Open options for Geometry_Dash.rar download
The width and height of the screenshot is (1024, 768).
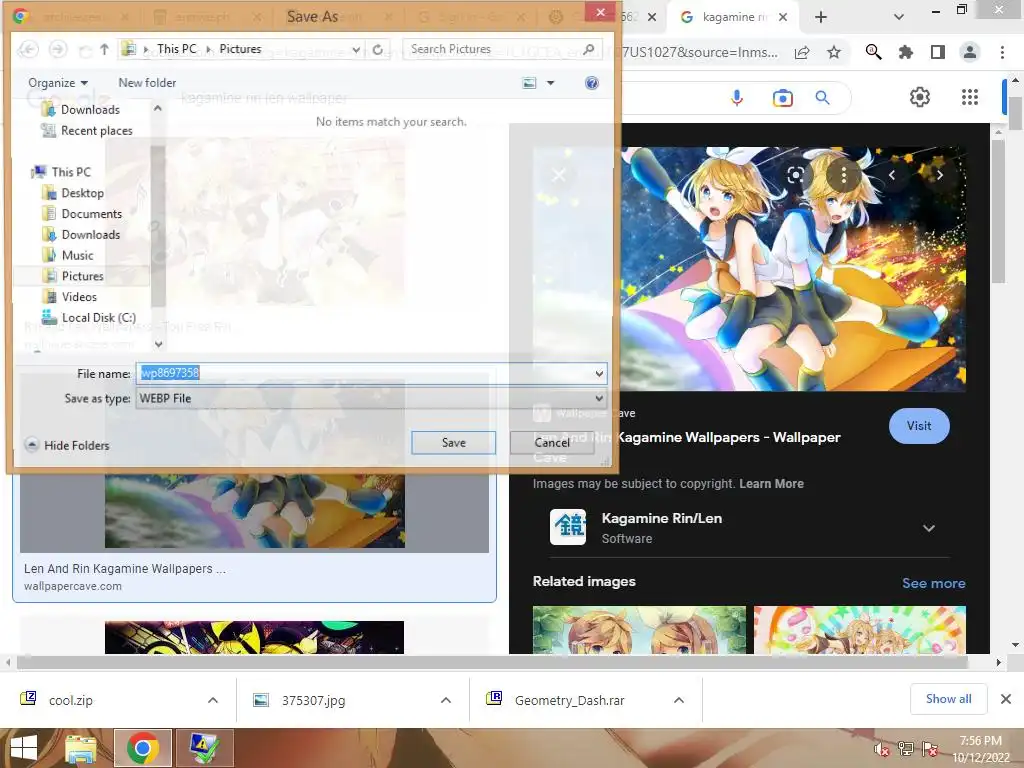click(x=679, y=700)
